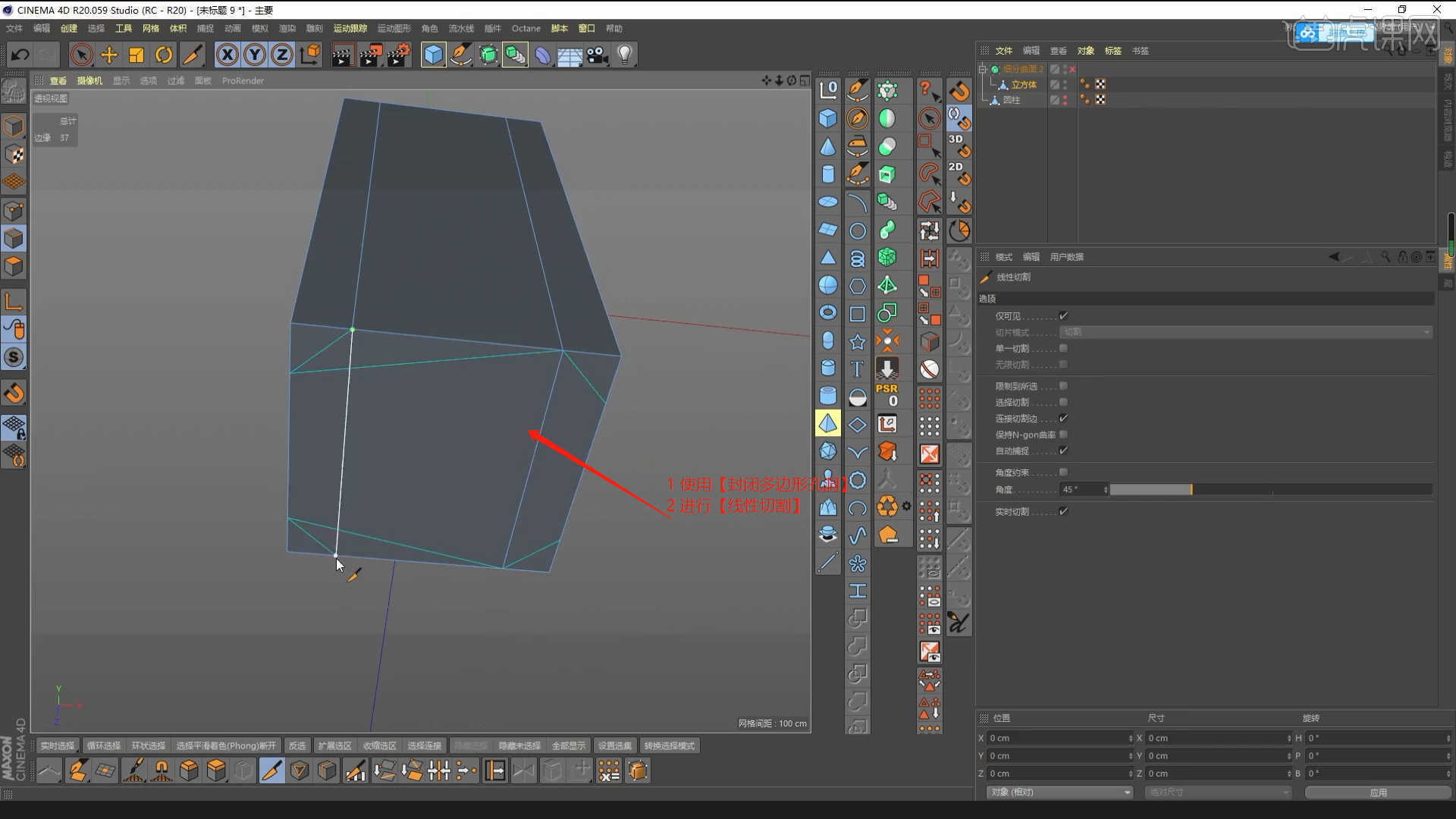Click the 扩展选区 button
This screenshot has width=1456, height=819.
(x=334, y=745)
